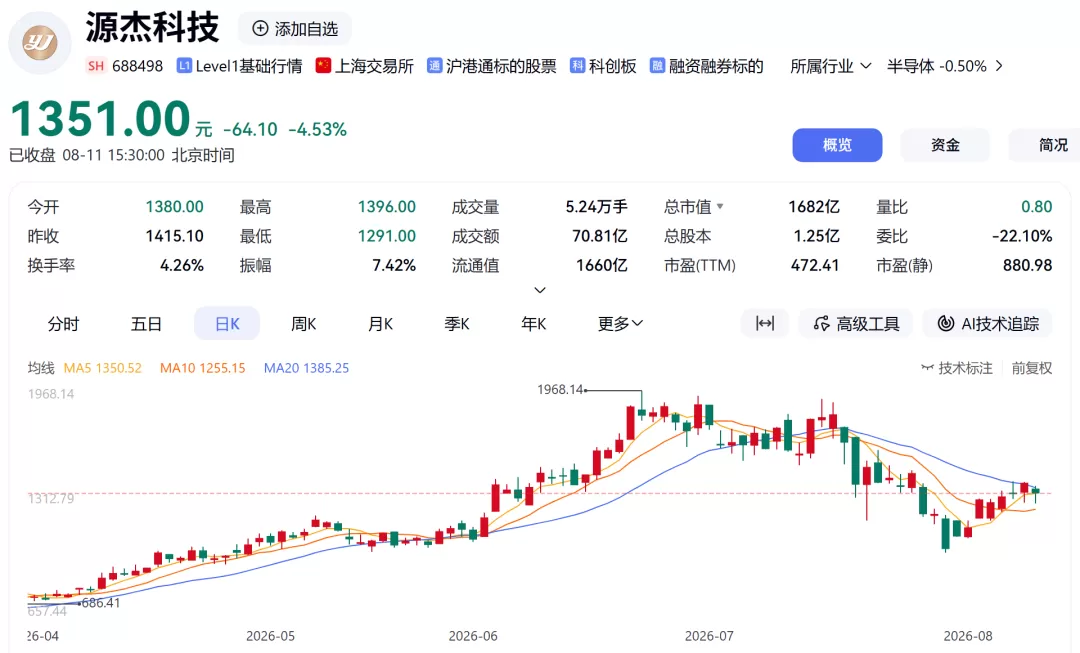
Task: Click the 1312.79 reference price label
Action: 50,498
